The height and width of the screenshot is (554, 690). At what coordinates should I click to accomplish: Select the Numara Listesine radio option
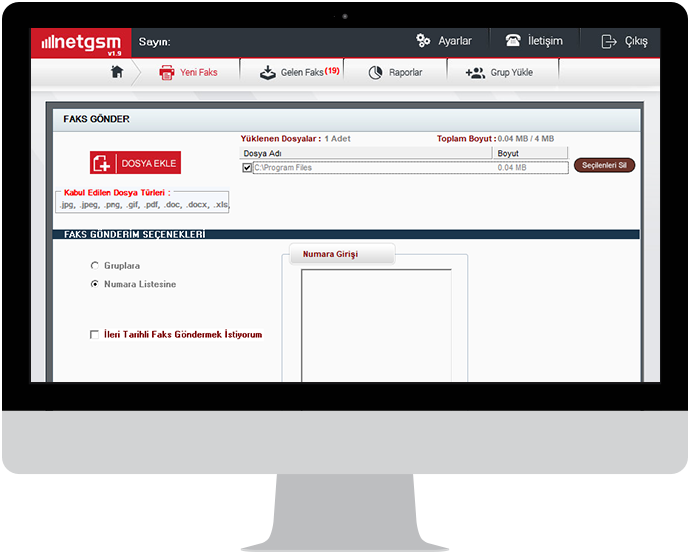(x=95, y=284)
